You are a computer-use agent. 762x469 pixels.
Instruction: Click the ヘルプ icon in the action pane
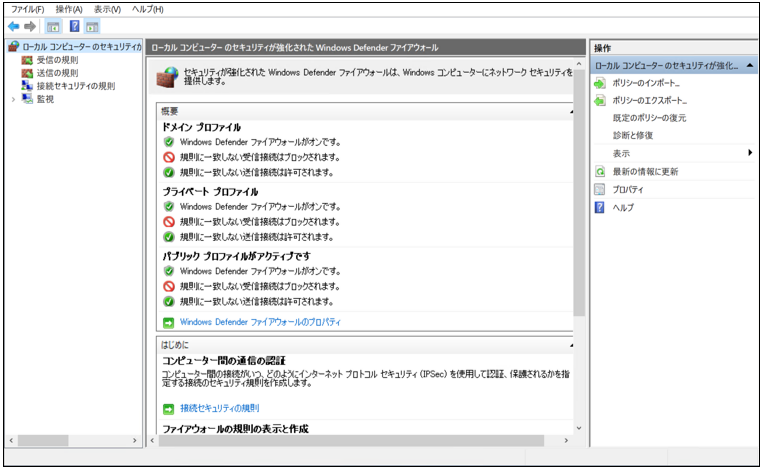coord(600,208)
